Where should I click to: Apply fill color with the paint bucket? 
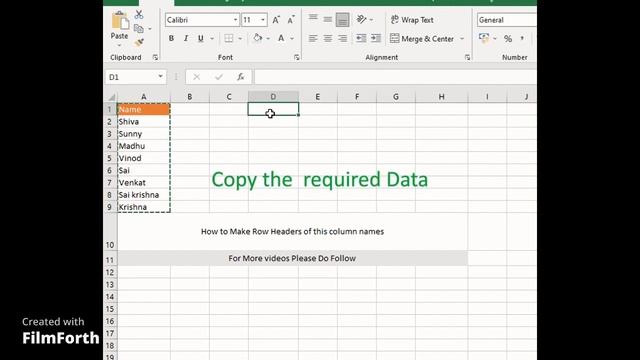click(258, 38)
